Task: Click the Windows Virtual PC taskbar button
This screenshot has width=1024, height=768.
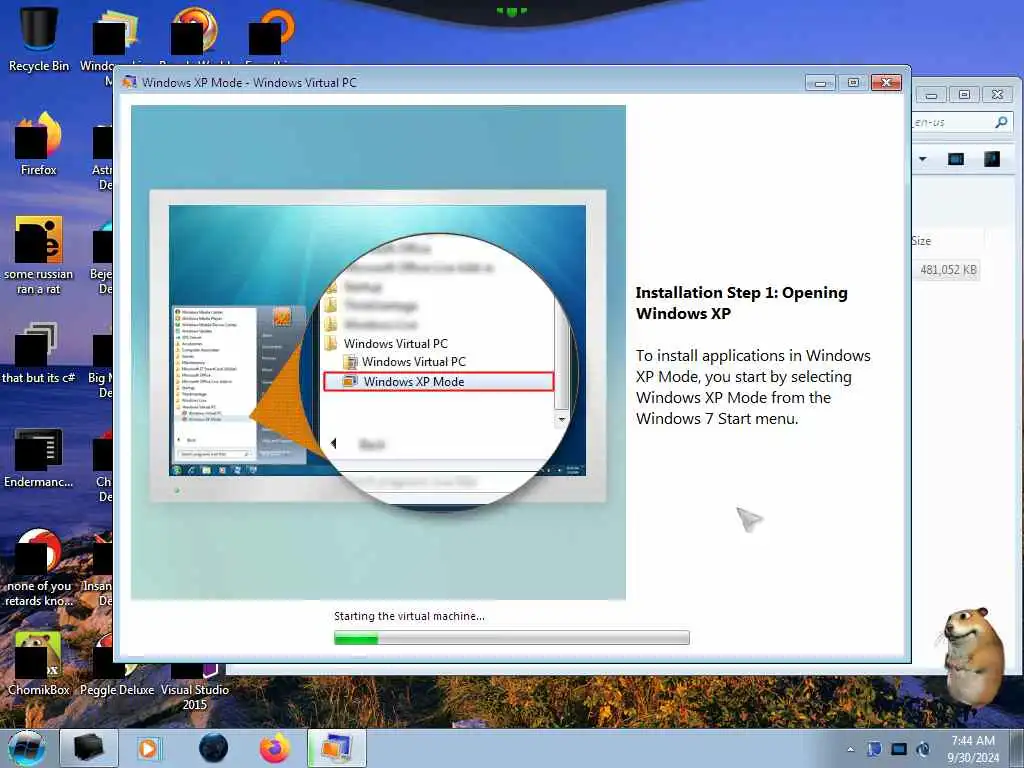Action: point(337,748)
